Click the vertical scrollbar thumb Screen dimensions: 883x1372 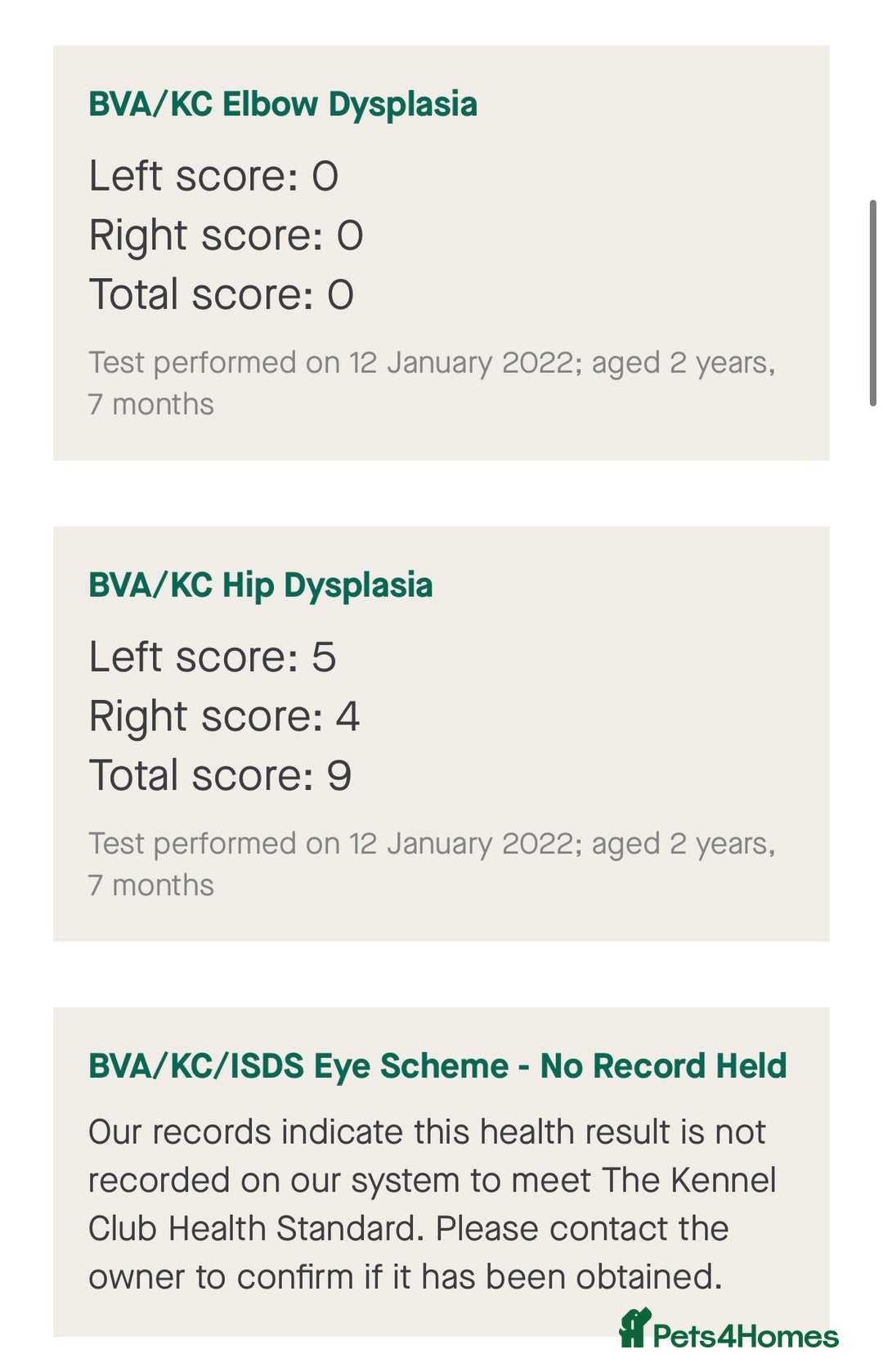click(872, 303)
